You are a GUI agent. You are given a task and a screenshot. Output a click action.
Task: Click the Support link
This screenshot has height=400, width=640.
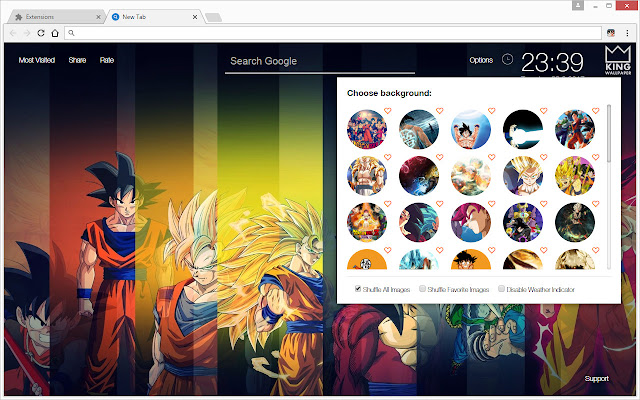[596, 379]
